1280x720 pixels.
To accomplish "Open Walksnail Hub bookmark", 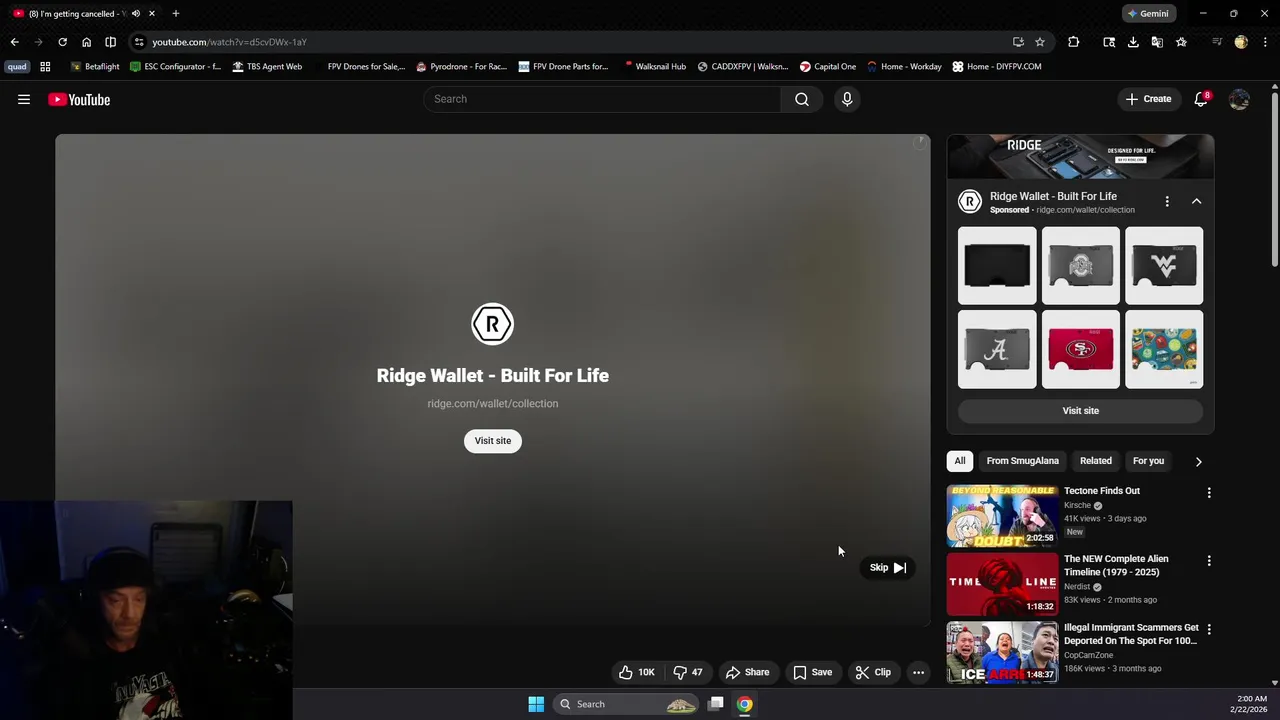I will tap(654, 67).
